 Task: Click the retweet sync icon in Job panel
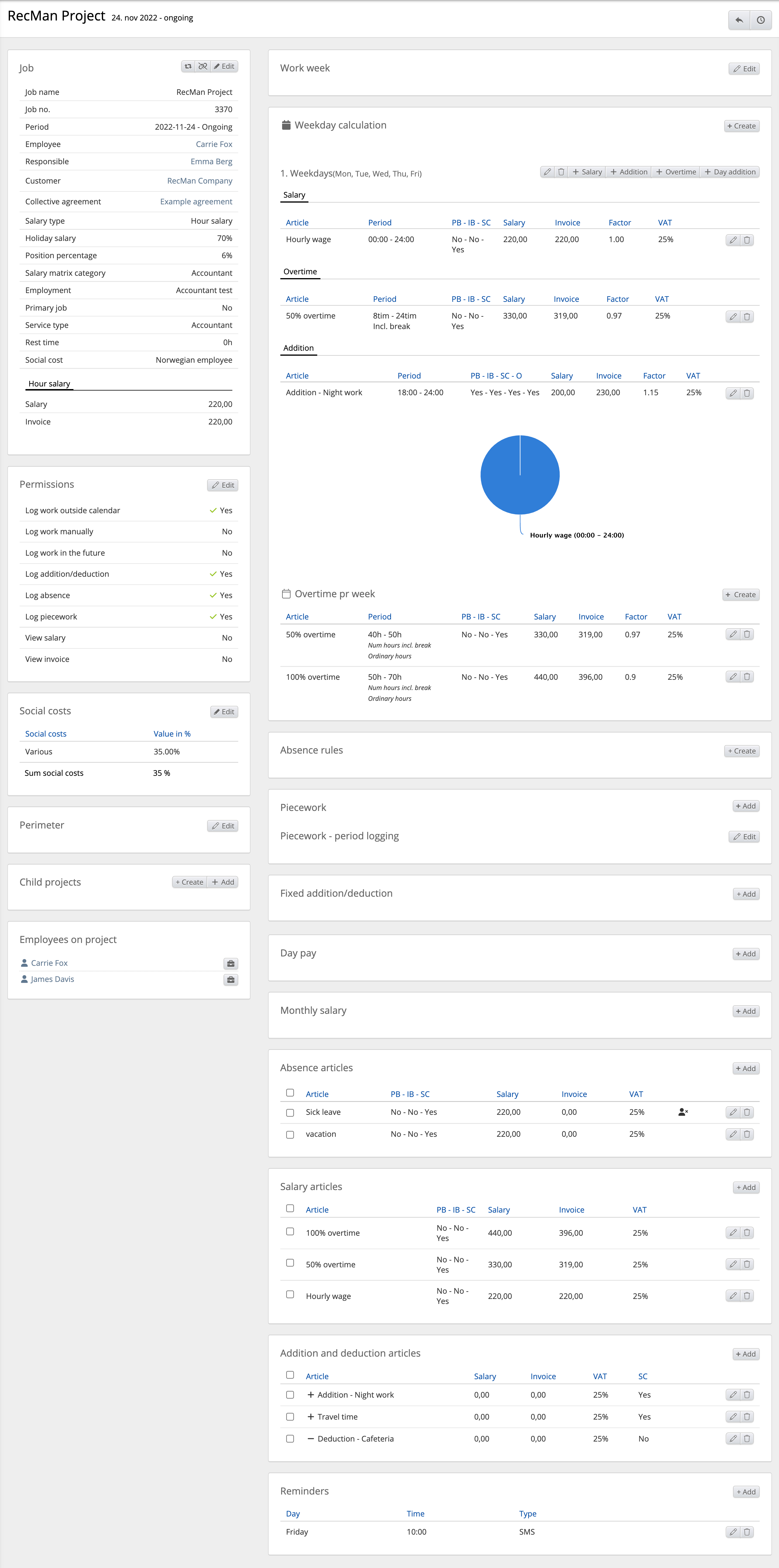(188, 66)
